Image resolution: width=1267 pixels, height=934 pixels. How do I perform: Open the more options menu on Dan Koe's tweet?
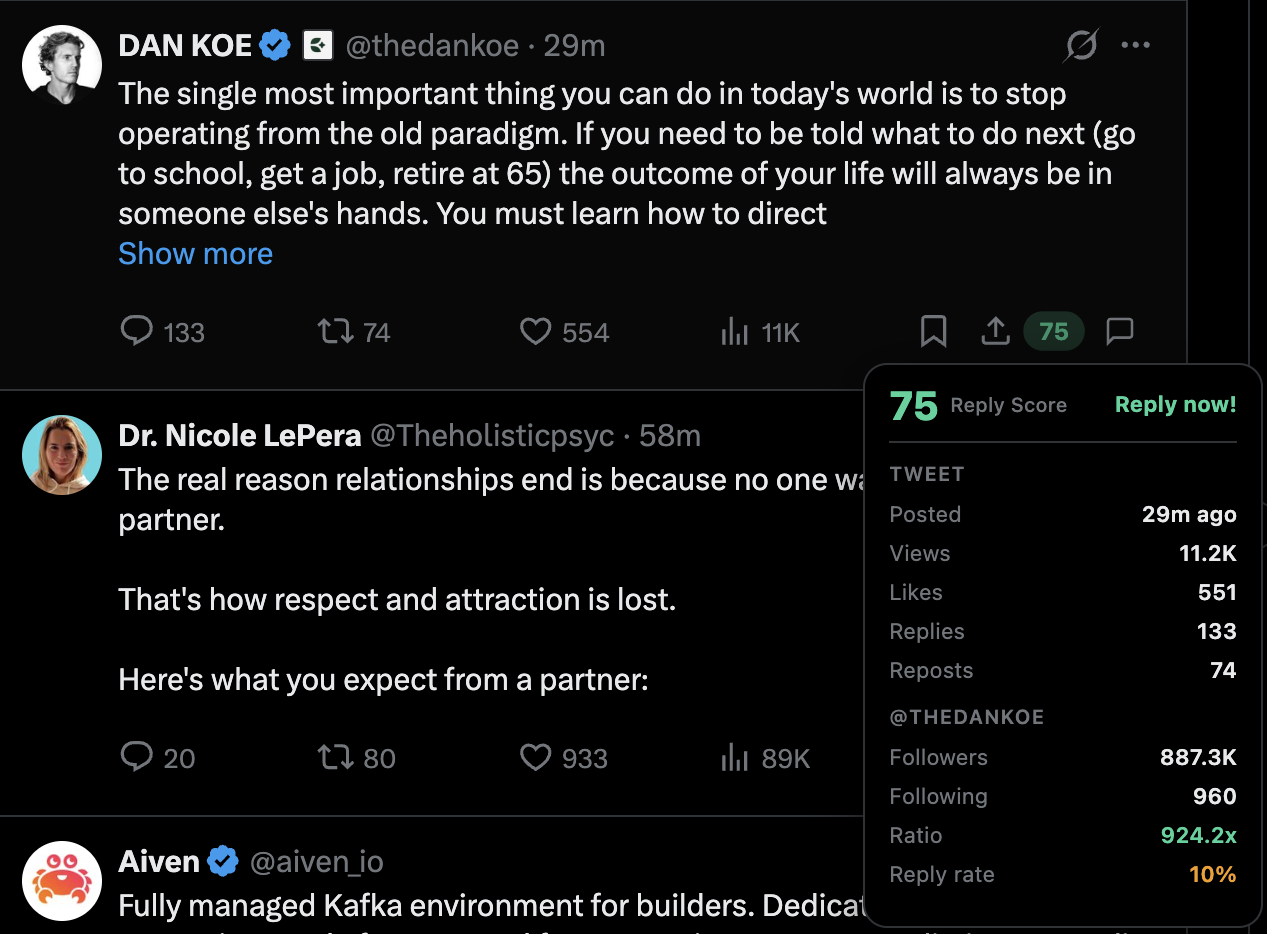click(1136, 45)
